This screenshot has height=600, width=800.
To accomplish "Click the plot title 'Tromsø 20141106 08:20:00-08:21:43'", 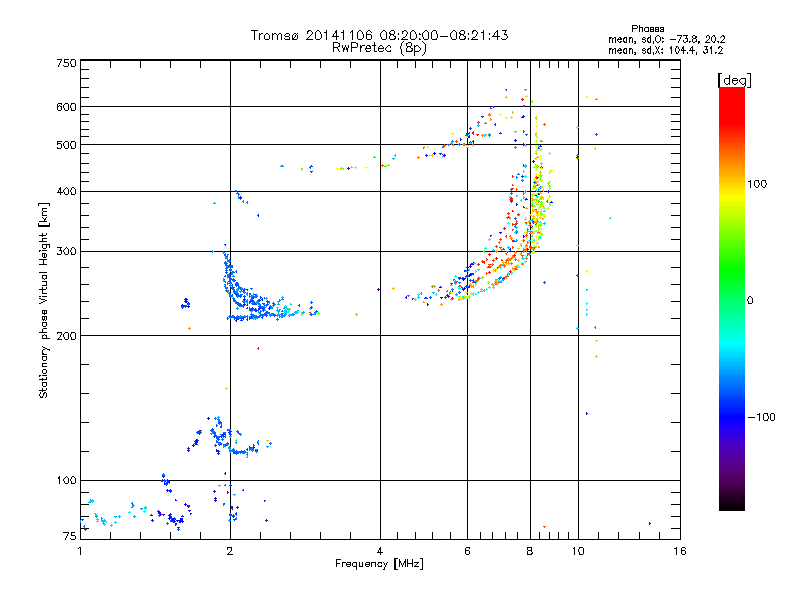I will click(x=379, y=35).
